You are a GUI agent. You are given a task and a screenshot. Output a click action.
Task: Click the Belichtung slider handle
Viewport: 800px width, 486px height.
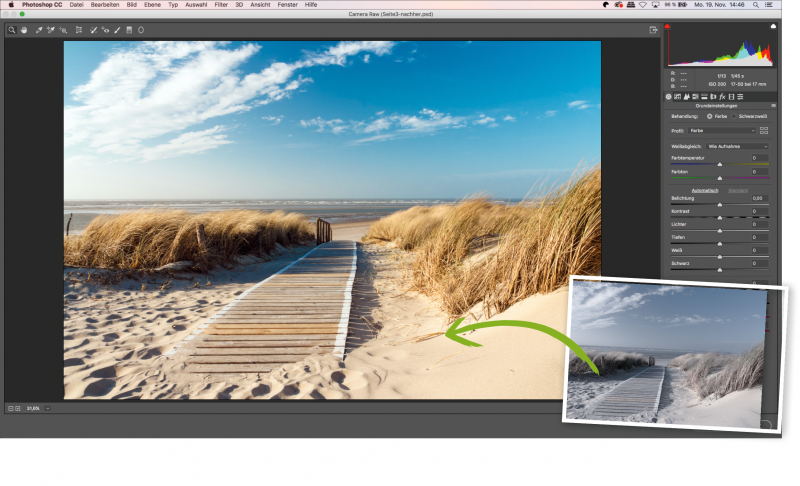(x=720, y=204)
